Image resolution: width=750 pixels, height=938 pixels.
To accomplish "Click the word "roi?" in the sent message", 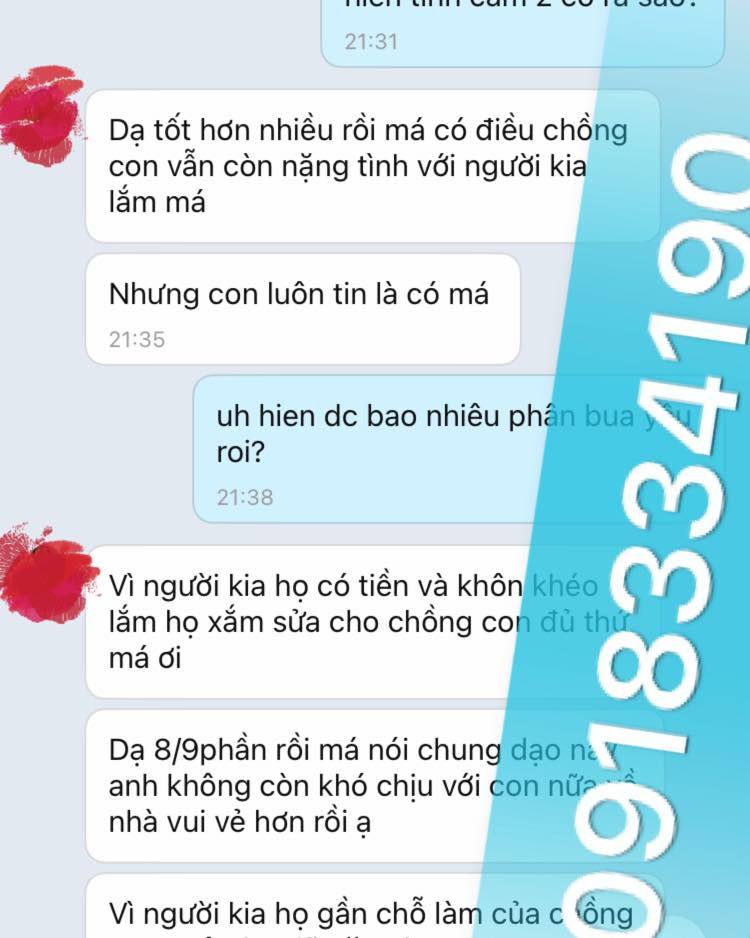I will (x=240, y=452).
